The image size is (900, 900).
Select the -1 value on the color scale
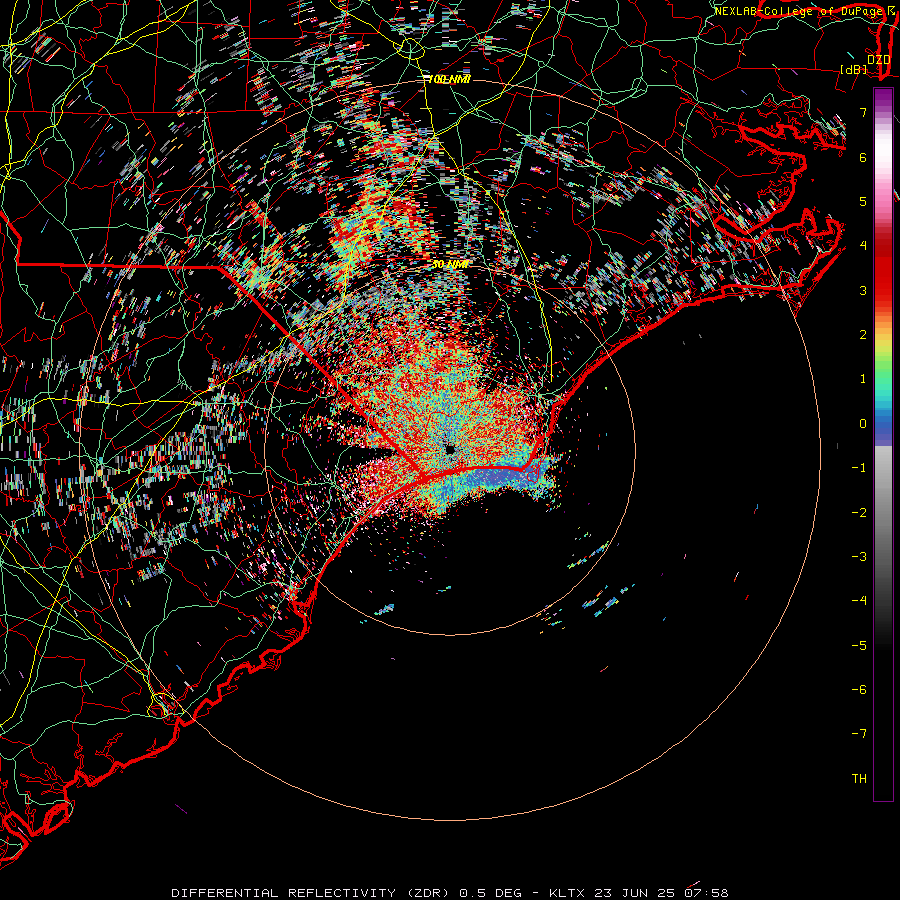point(859,467)
